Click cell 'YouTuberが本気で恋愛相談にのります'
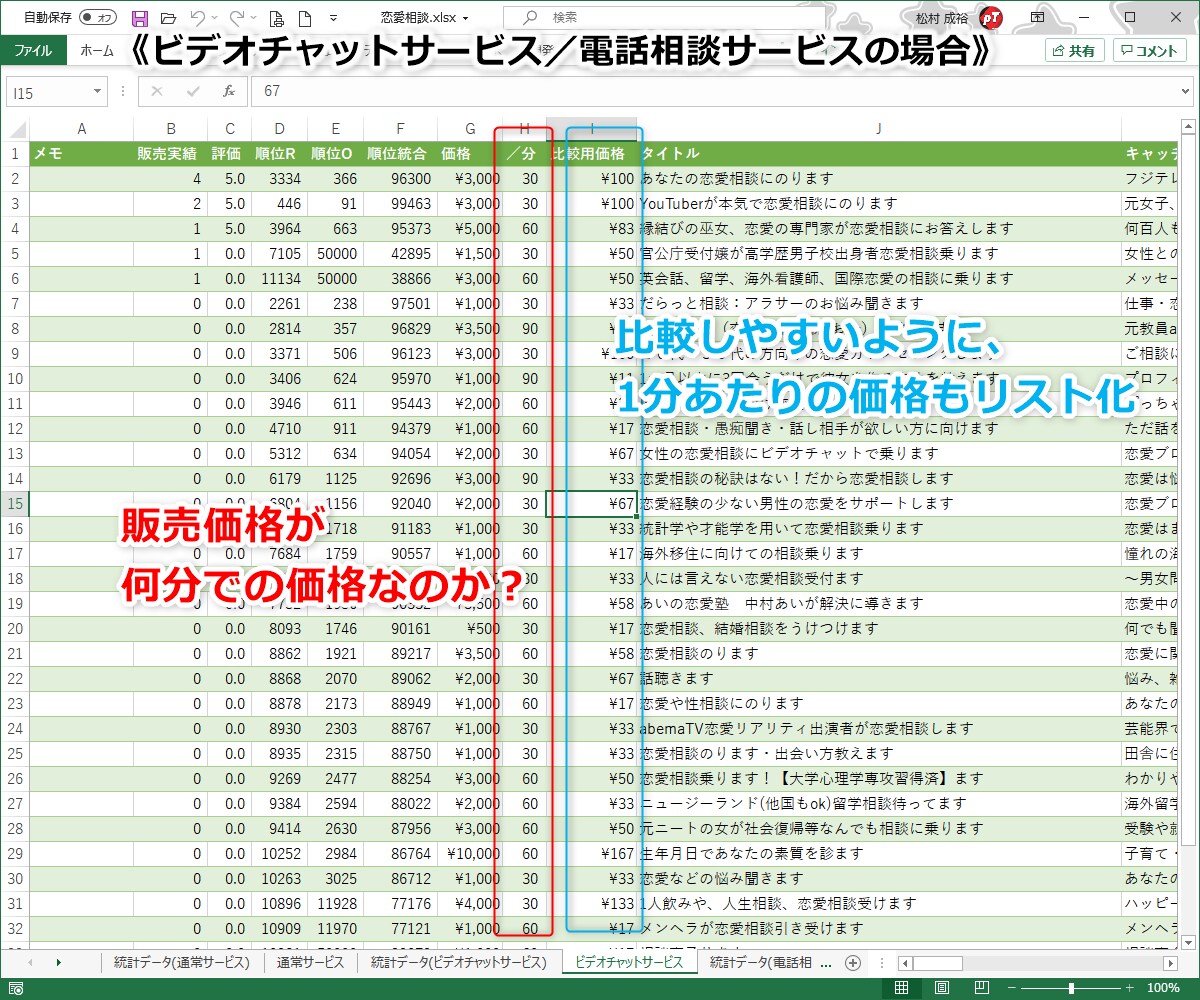The width and height of the screenshot is (1200, 1000). 878,203
